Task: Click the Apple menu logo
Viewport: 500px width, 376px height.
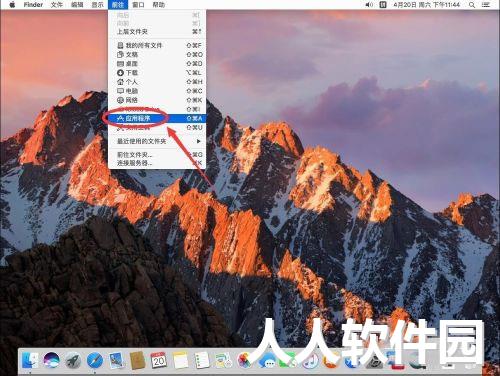Action: [x=12, y=5]
